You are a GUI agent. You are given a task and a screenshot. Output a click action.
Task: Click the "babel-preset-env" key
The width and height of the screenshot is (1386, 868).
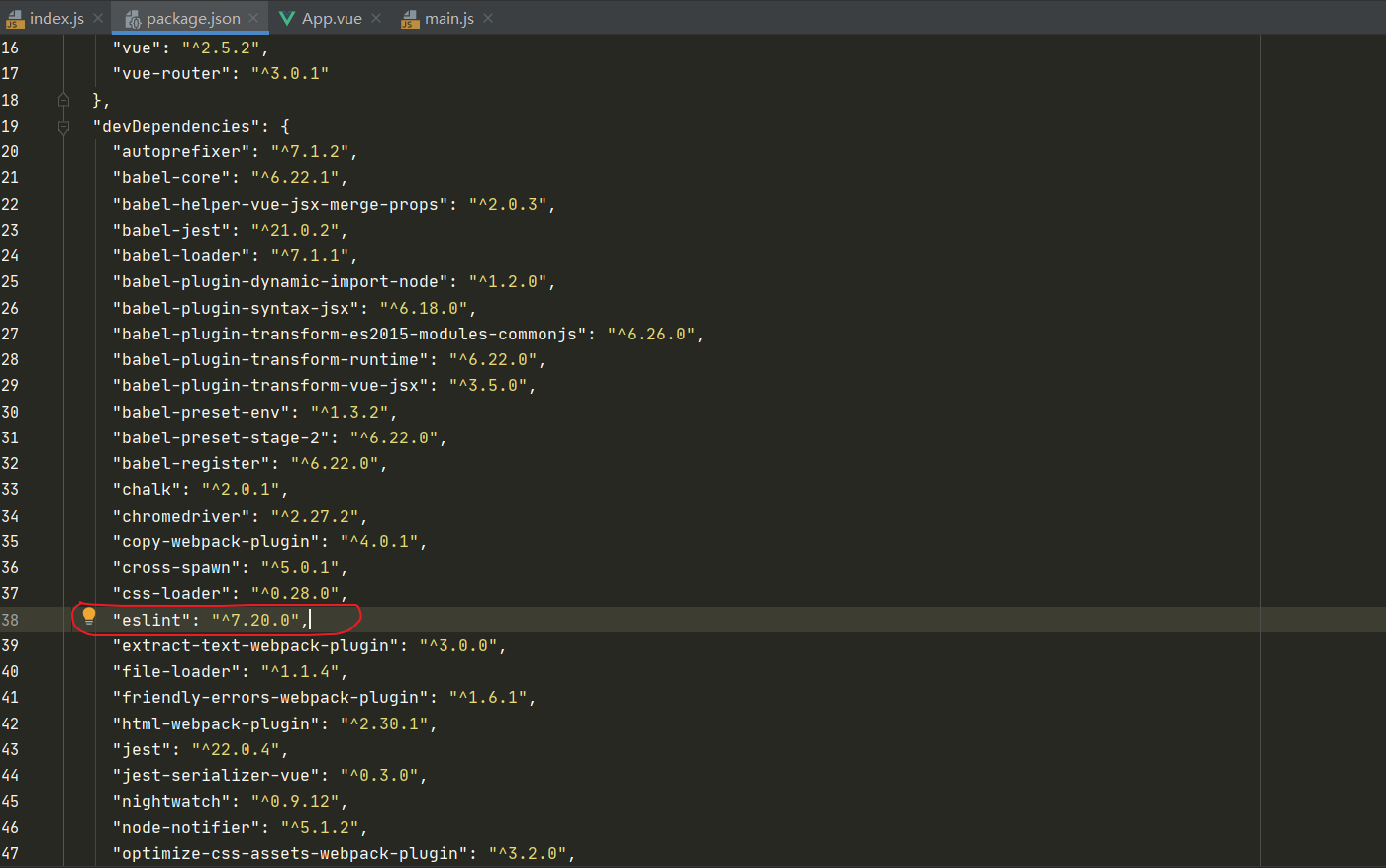pyautogui.click(x=201, y=412)
